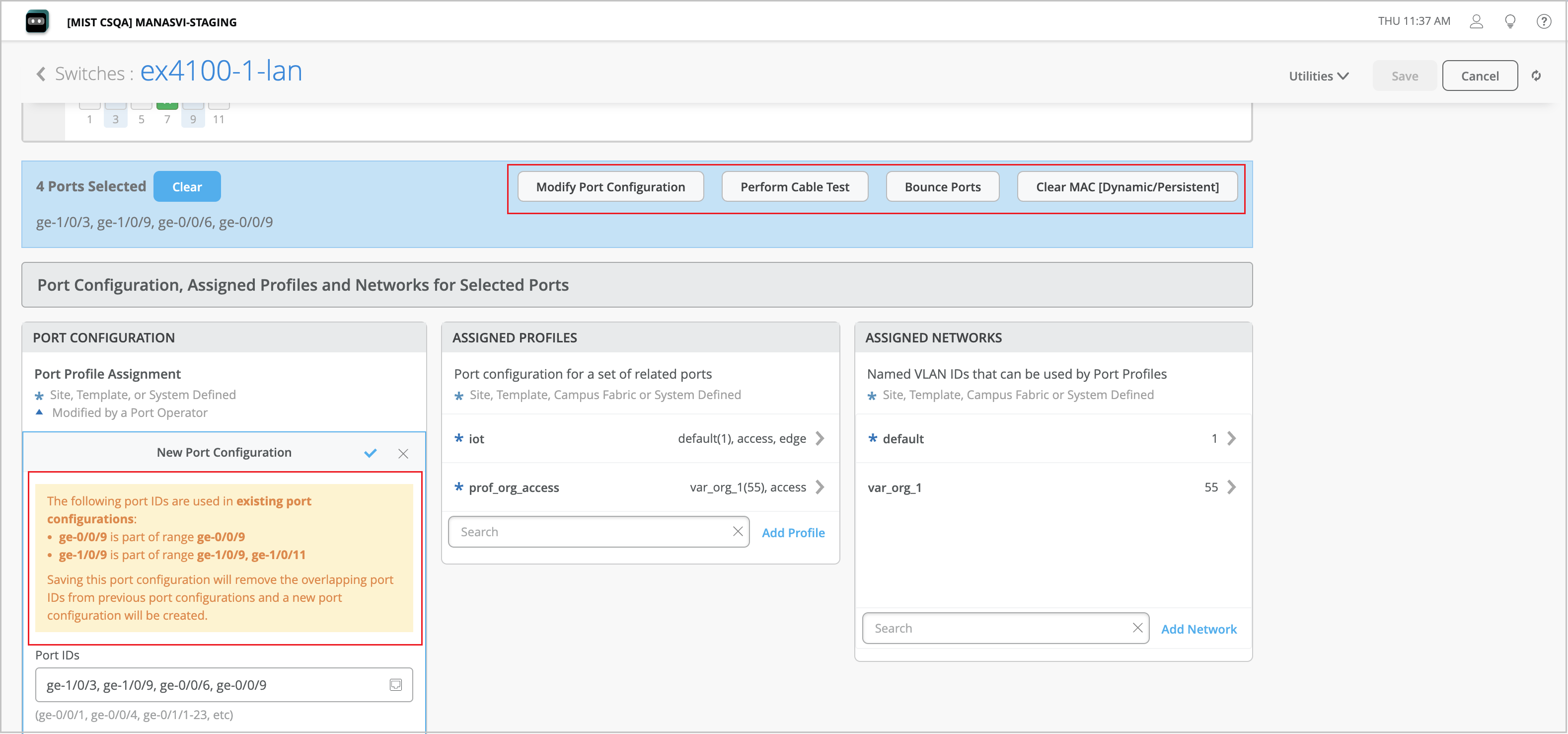The image size is (1568, 734).
Task: Click the Add Network link
Action: (x=1198, y=629)
